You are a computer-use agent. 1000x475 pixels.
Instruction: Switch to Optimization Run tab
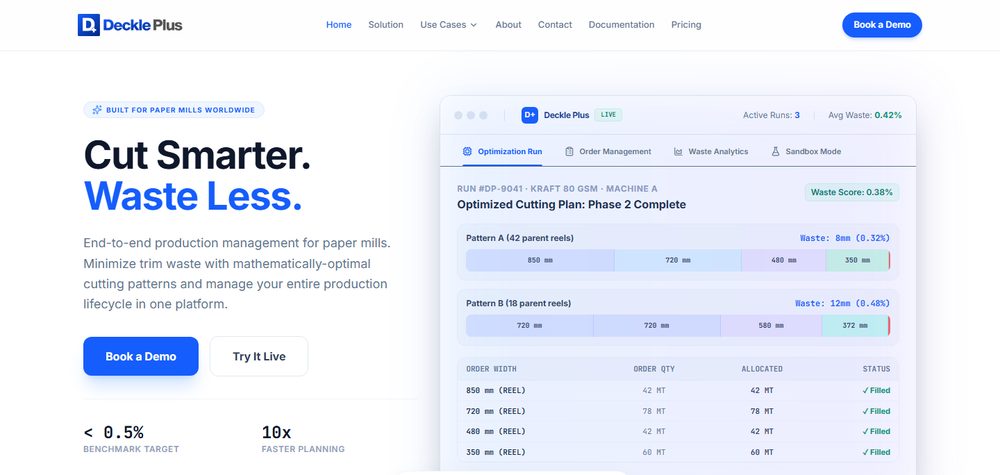503,152
